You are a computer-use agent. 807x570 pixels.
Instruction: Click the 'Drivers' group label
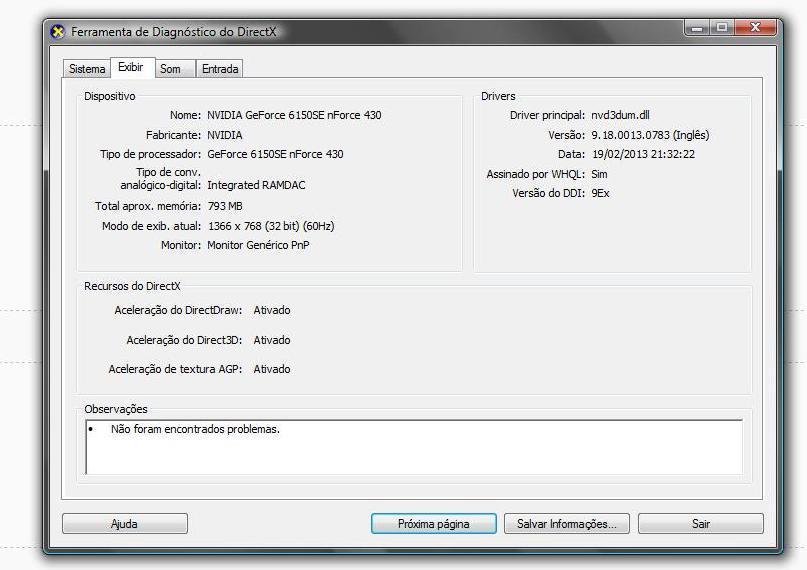(498, 96)
